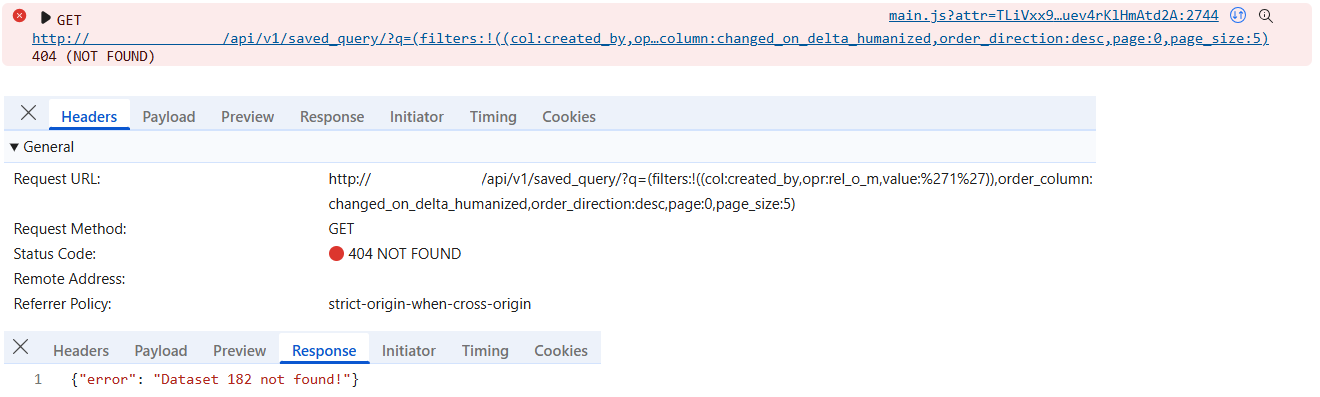Show the Timing tab in lower panel
Screen dimensions: 1320x397
click(485, 350)
